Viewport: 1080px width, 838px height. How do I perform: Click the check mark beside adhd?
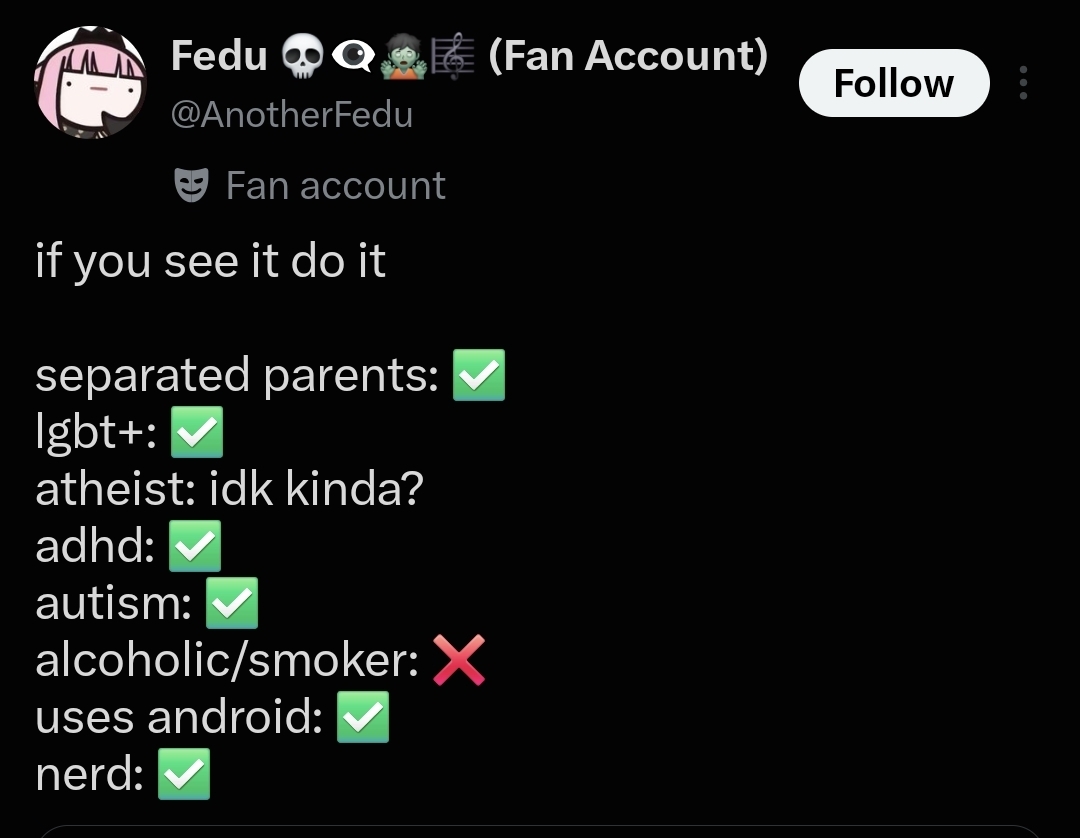click(195, 546)
